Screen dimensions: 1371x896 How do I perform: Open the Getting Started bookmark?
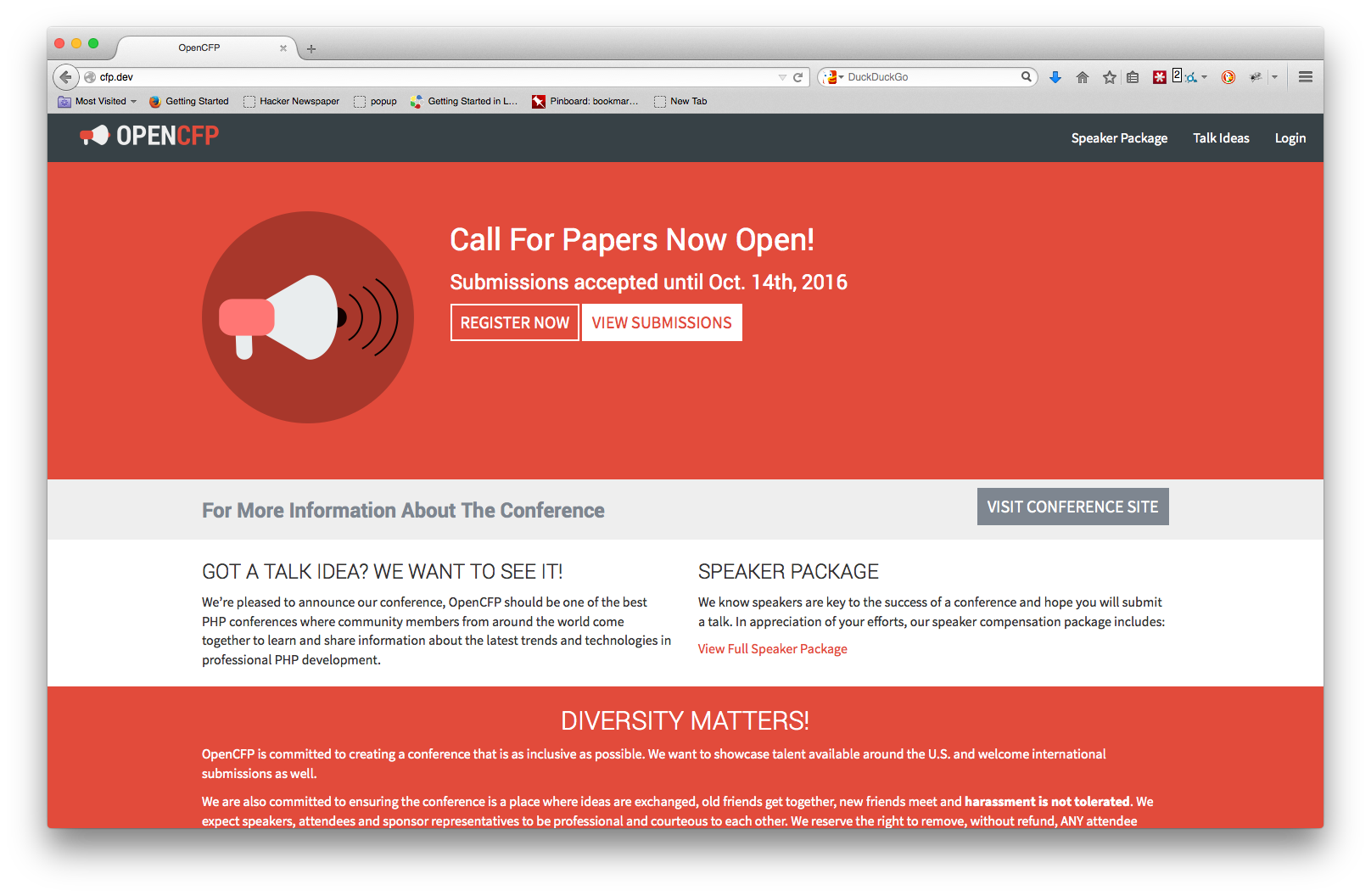click(x=188, y=101)
